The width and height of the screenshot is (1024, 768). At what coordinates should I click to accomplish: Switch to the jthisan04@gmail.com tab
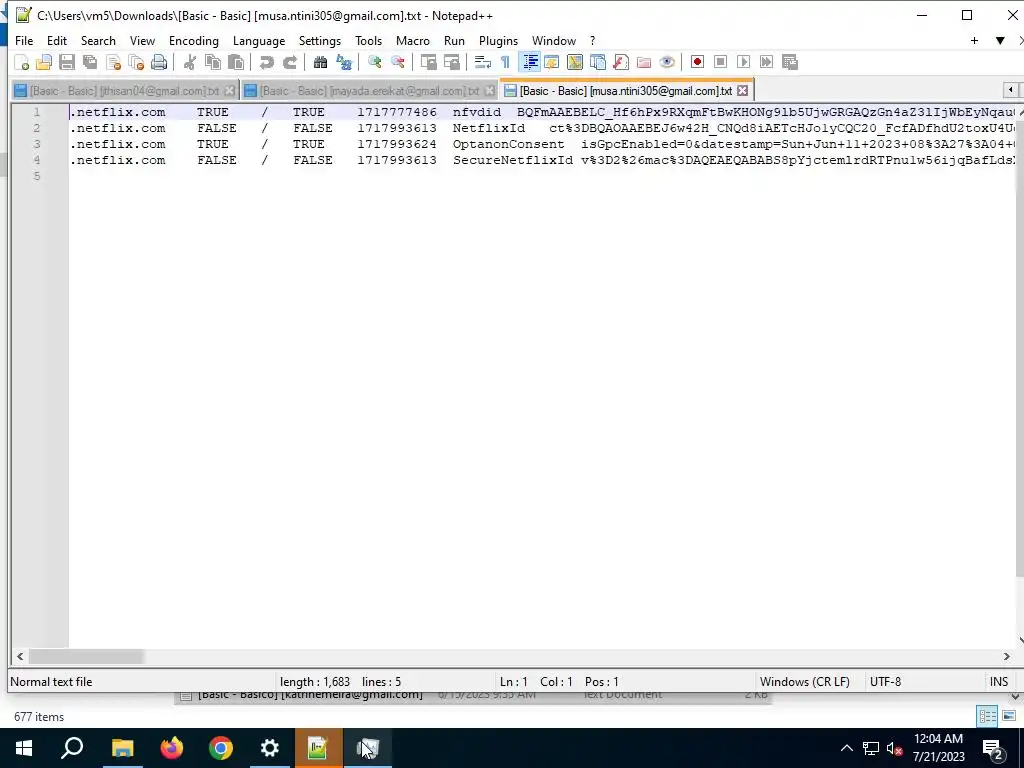tap(124, 91)
